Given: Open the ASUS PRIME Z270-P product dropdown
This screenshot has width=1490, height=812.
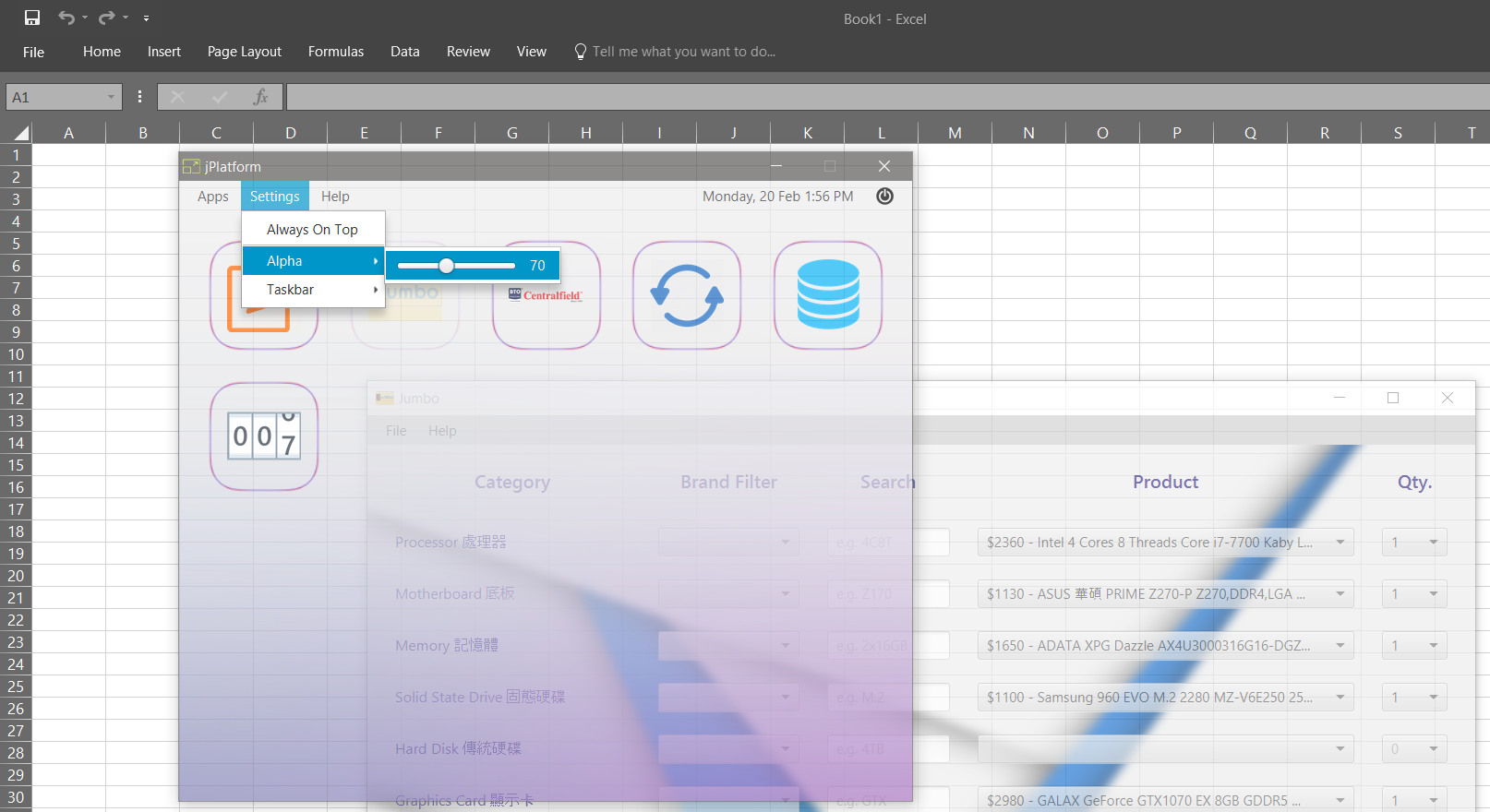Looking at the screenshot, I should pos(1166,594).
